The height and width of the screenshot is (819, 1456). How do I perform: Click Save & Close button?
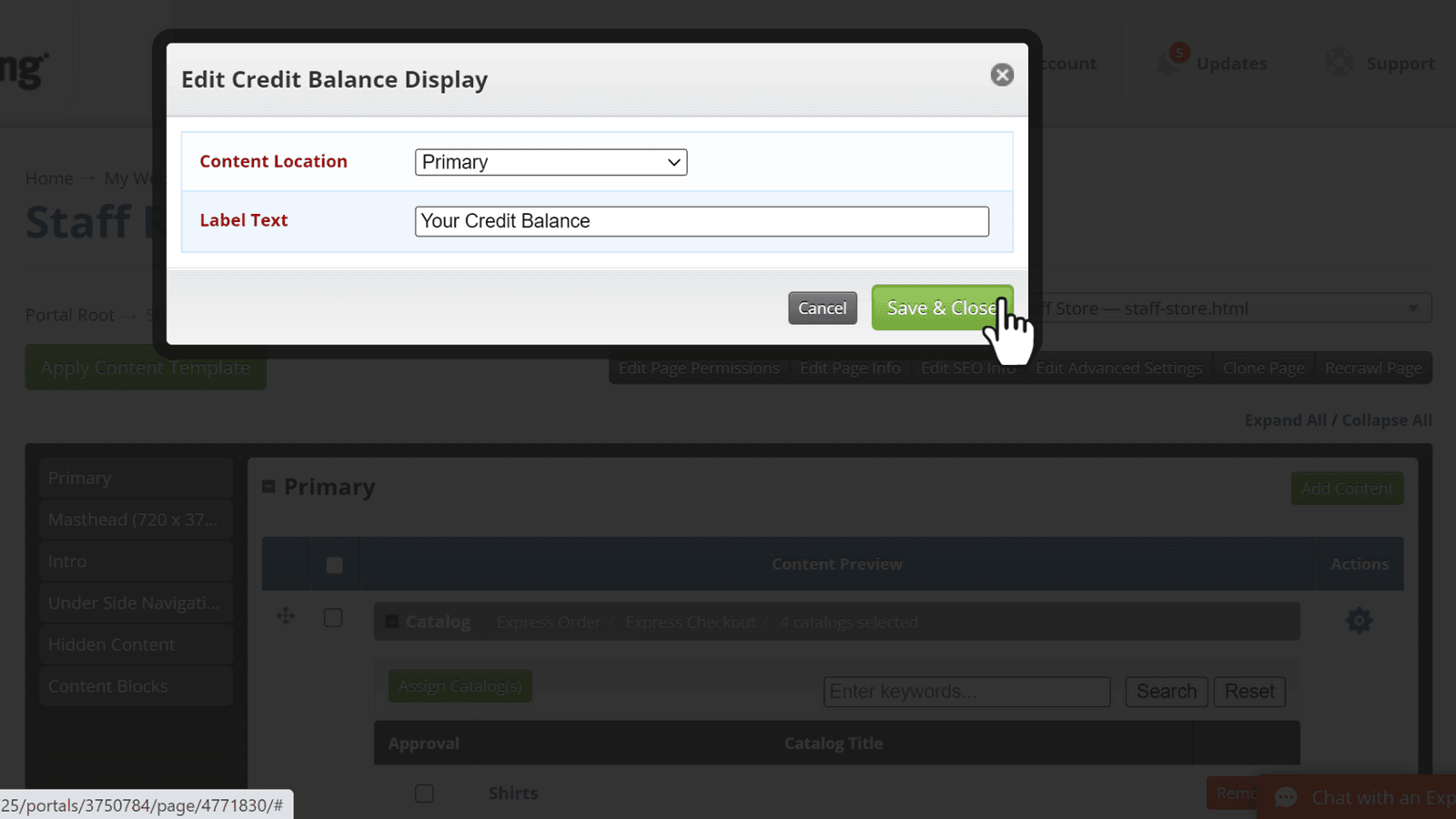(x=941, y=308)
